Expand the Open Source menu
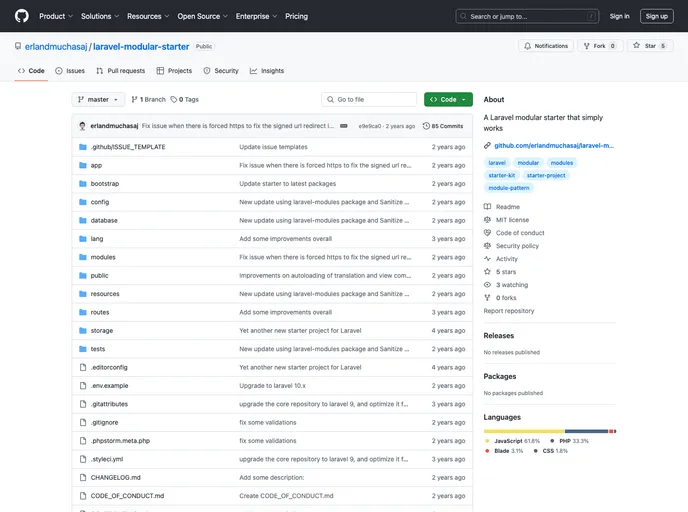 [x=202, y=16]
